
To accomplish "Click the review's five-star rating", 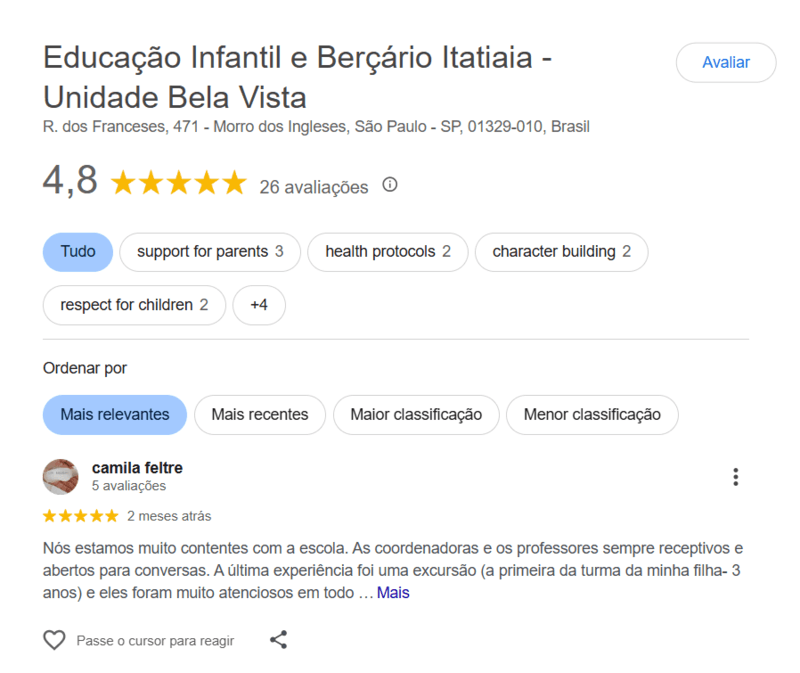I will coord(81,516).
